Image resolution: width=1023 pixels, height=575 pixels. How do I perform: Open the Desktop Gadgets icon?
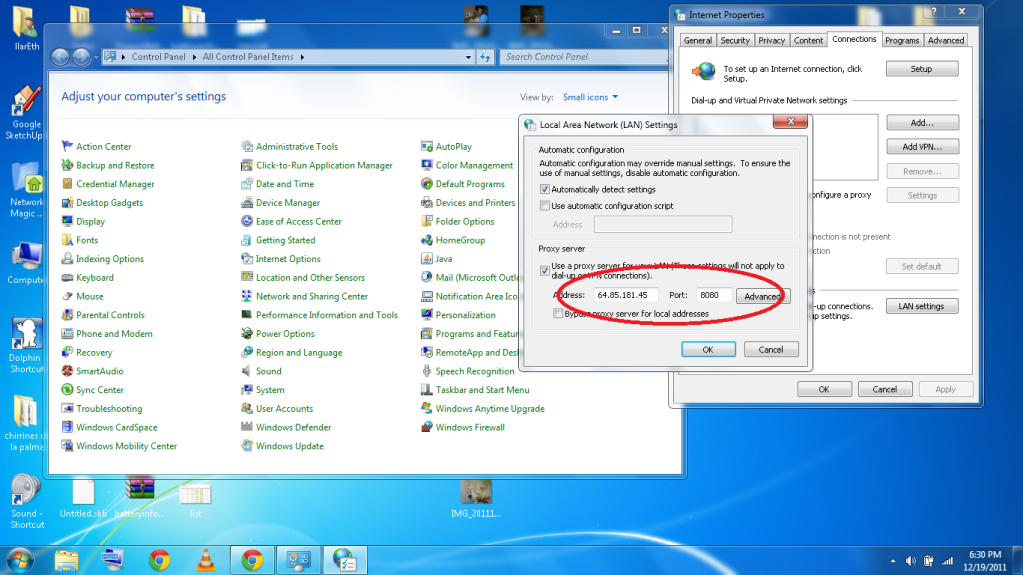(x=67, y=202)
